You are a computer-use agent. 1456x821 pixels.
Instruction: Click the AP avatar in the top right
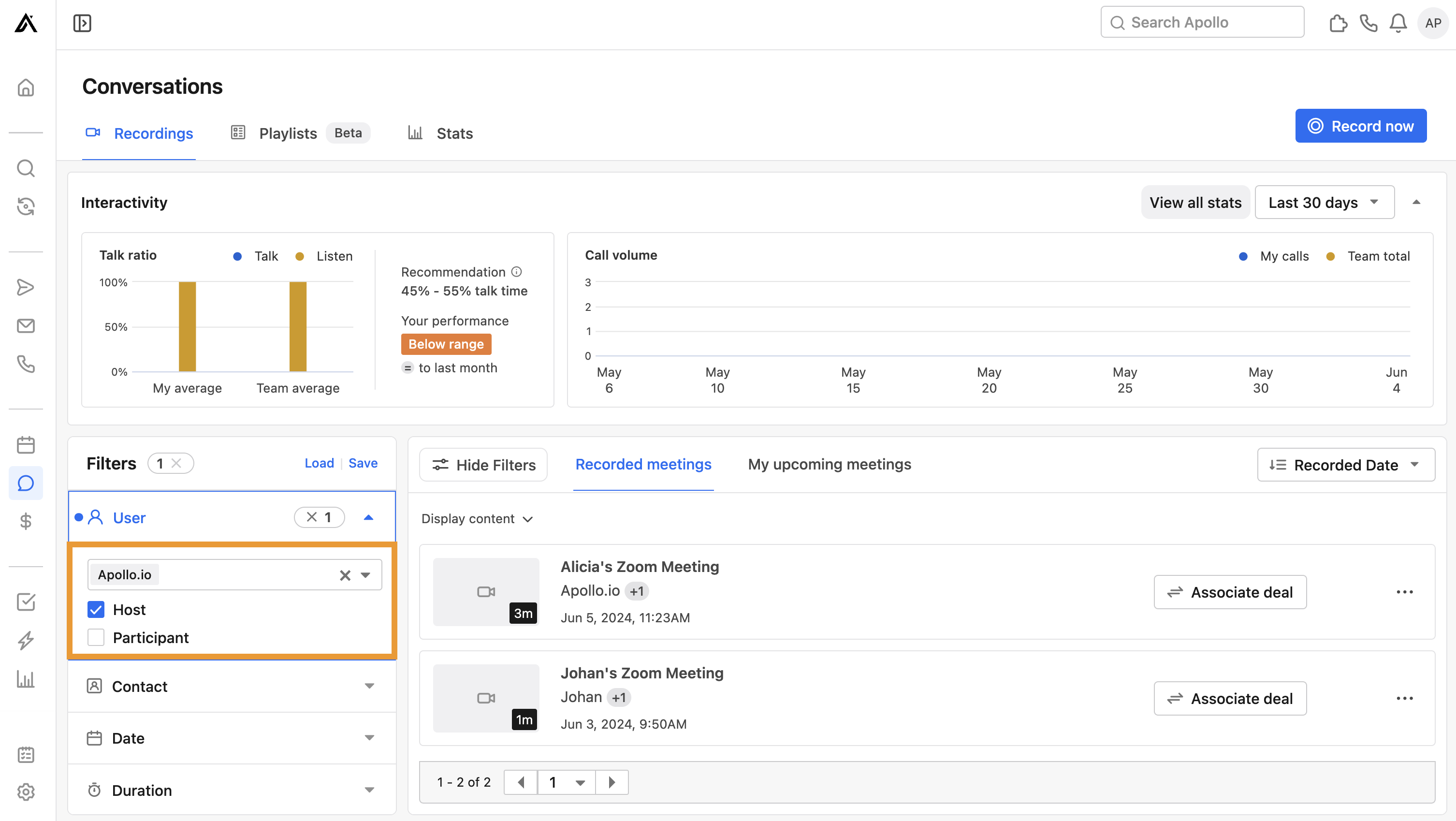tap(1433, 23)
